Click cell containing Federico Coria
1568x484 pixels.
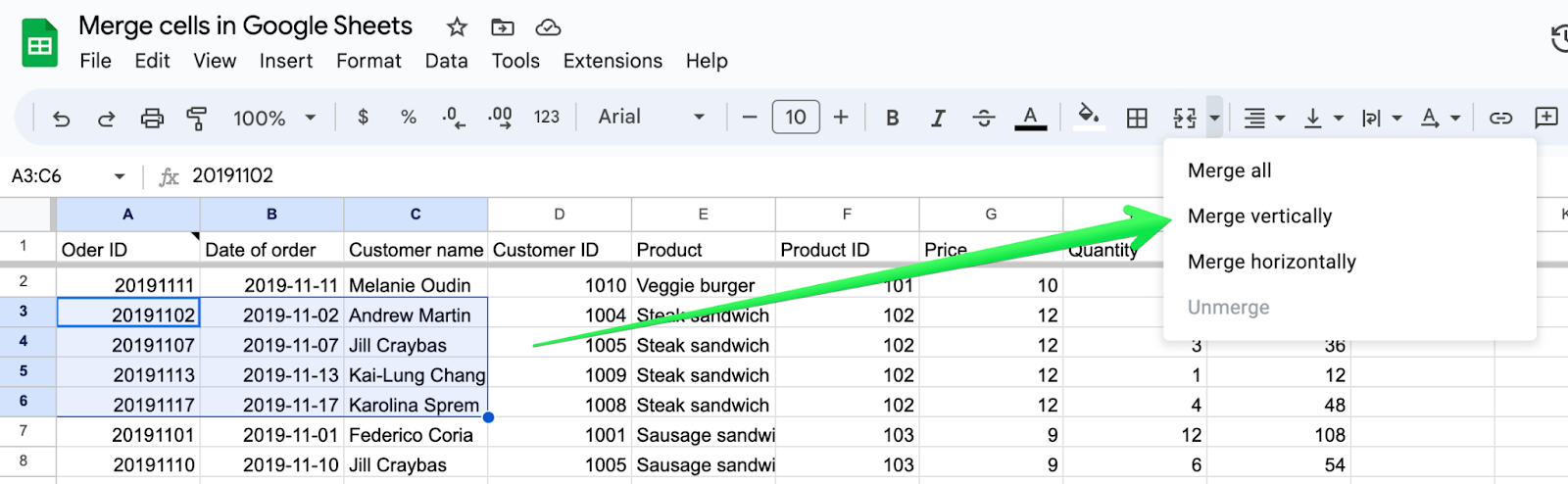click(416, 435)
